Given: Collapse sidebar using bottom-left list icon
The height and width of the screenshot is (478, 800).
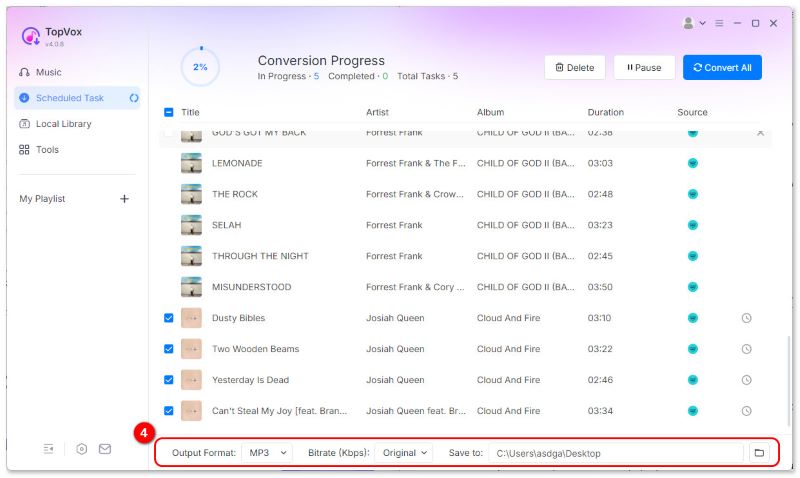Looking at the screenshot, I should coord(48,449).
